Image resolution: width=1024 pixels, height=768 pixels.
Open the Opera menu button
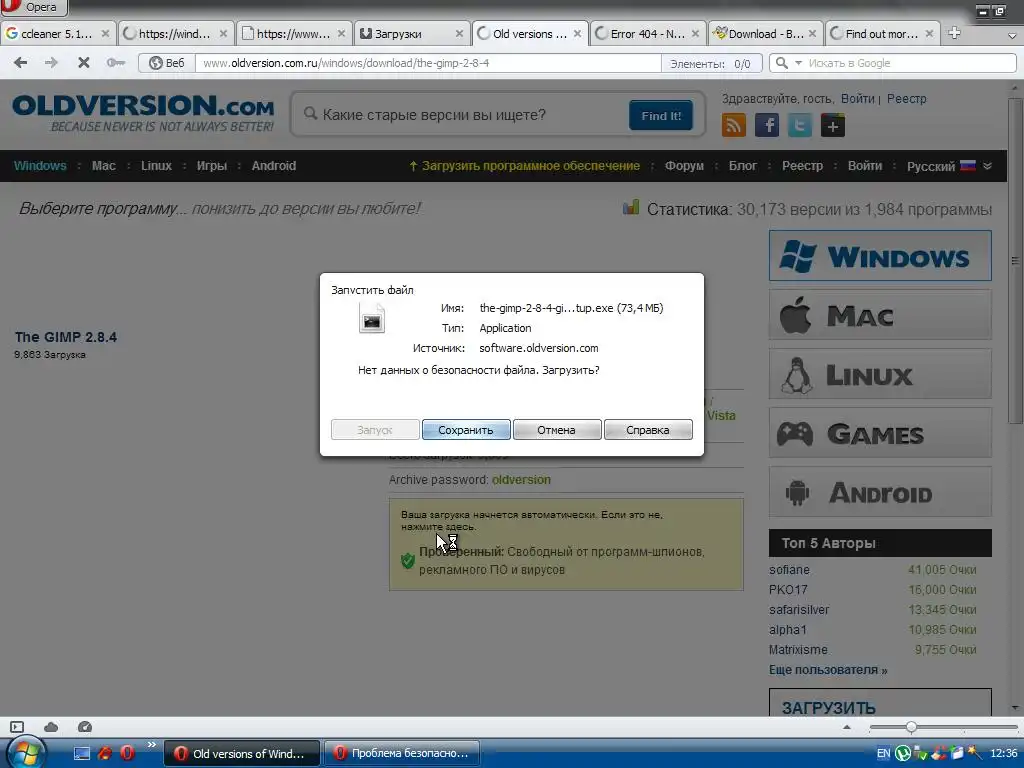click(x=34, y=7)
